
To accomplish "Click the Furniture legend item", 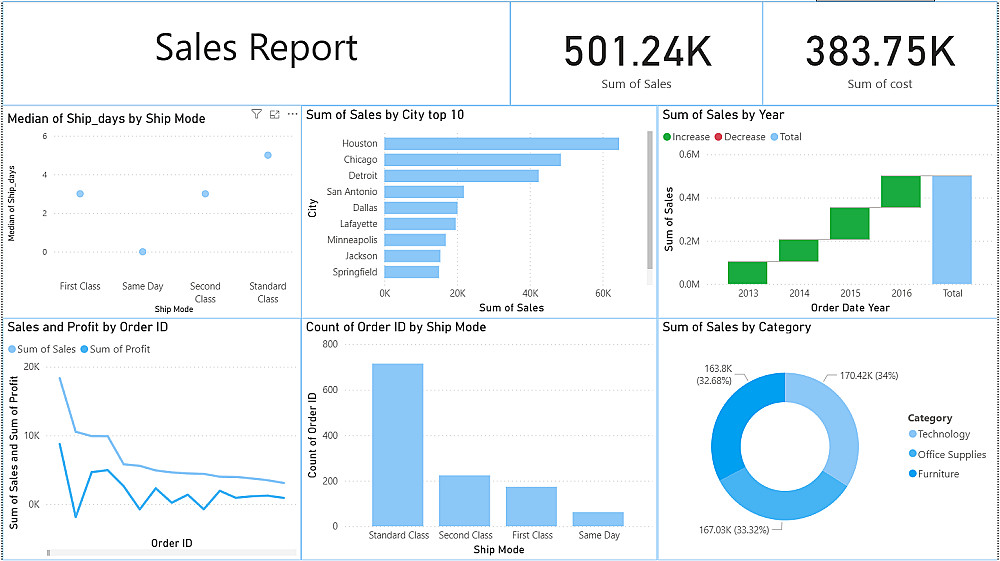I will click(x=934, y=474).
